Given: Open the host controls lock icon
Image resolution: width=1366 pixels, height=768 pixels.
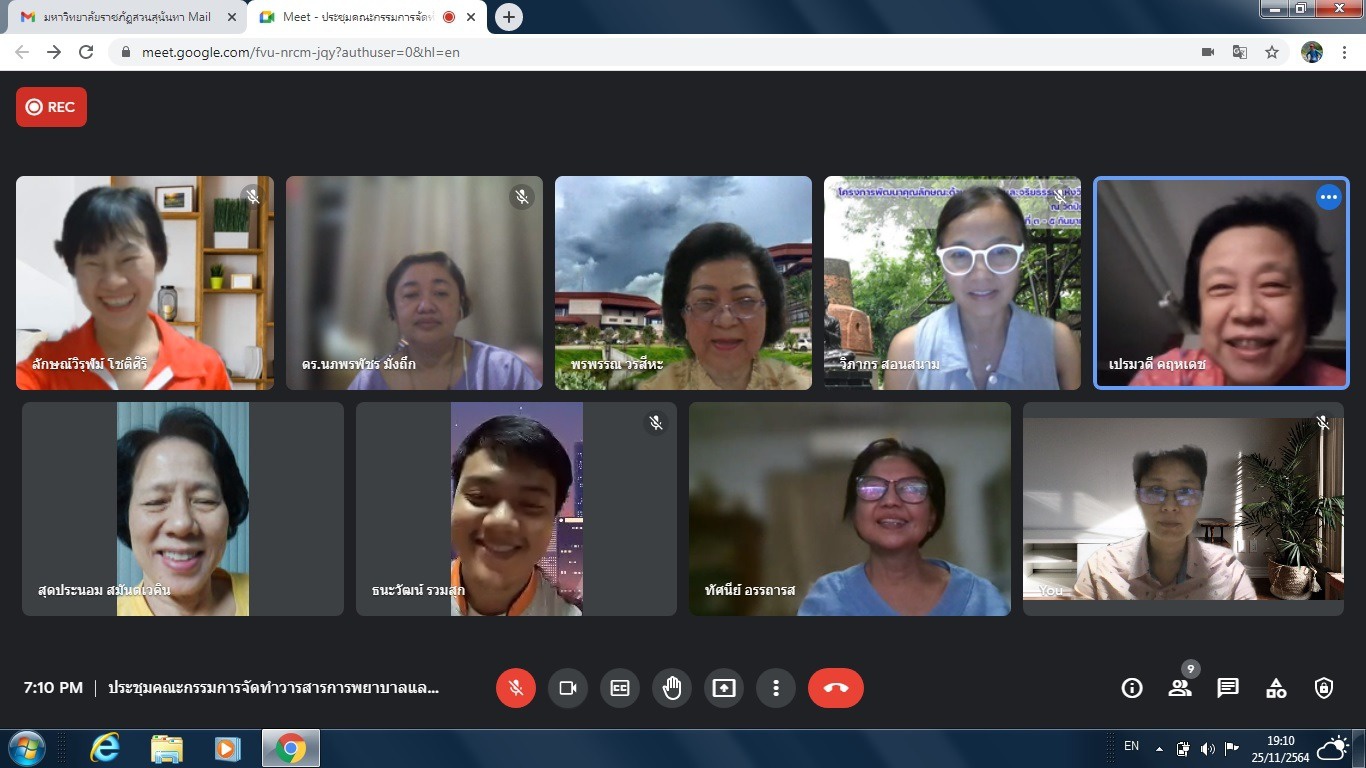Looking at the screenshot, I should point(1324,688).
